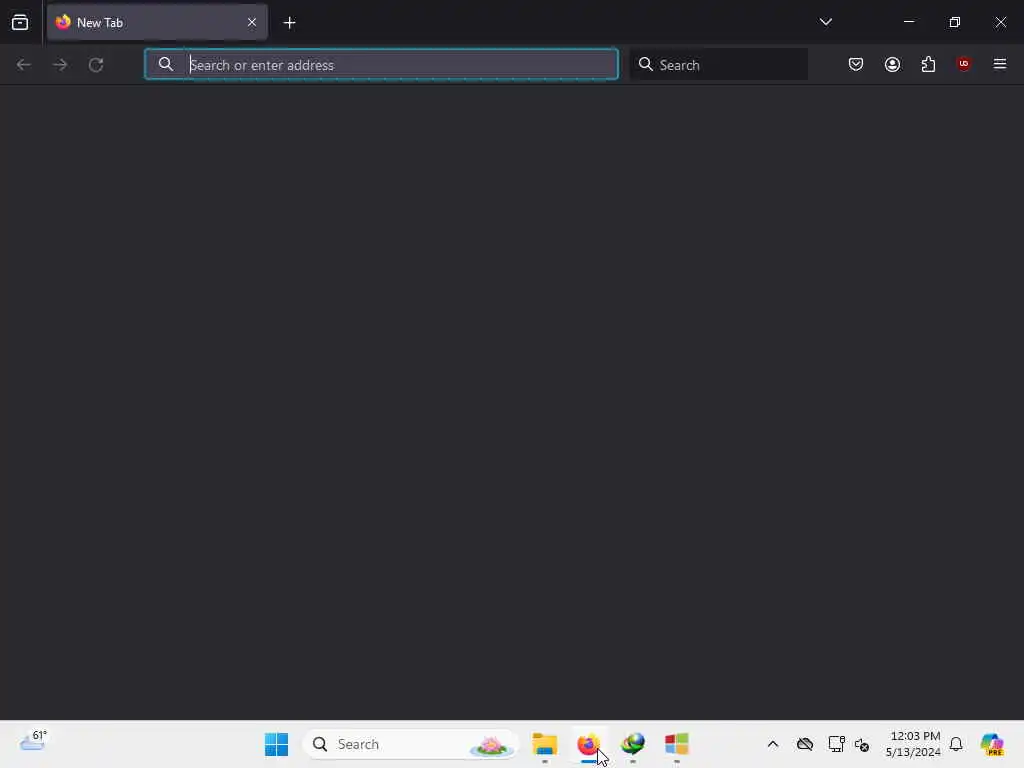Select the New Tab tab
The image size is (1024, 768).
click(x=157, y=23)
